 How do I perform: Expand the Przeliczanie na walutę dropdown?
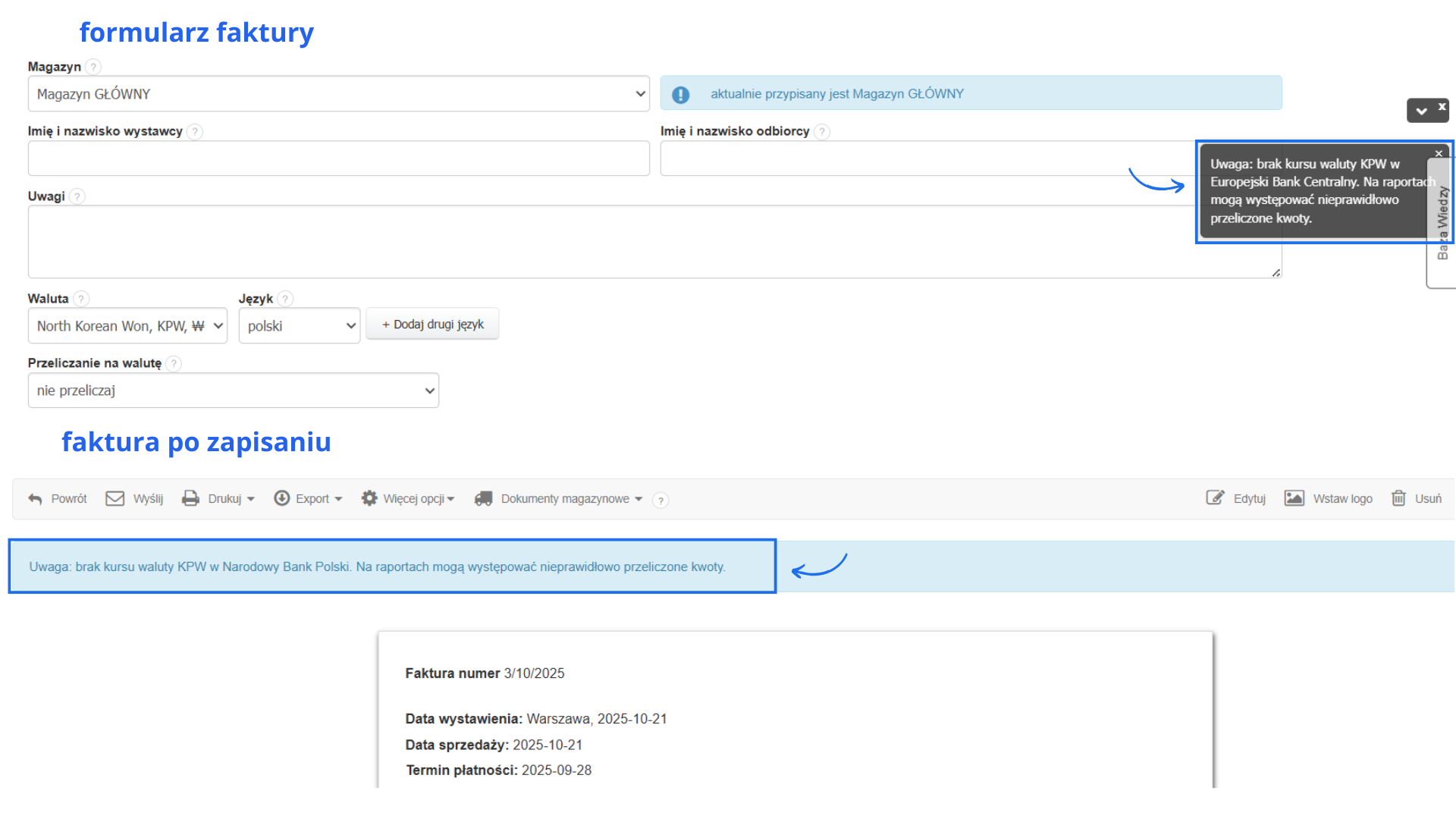click(x=233, y=391)
